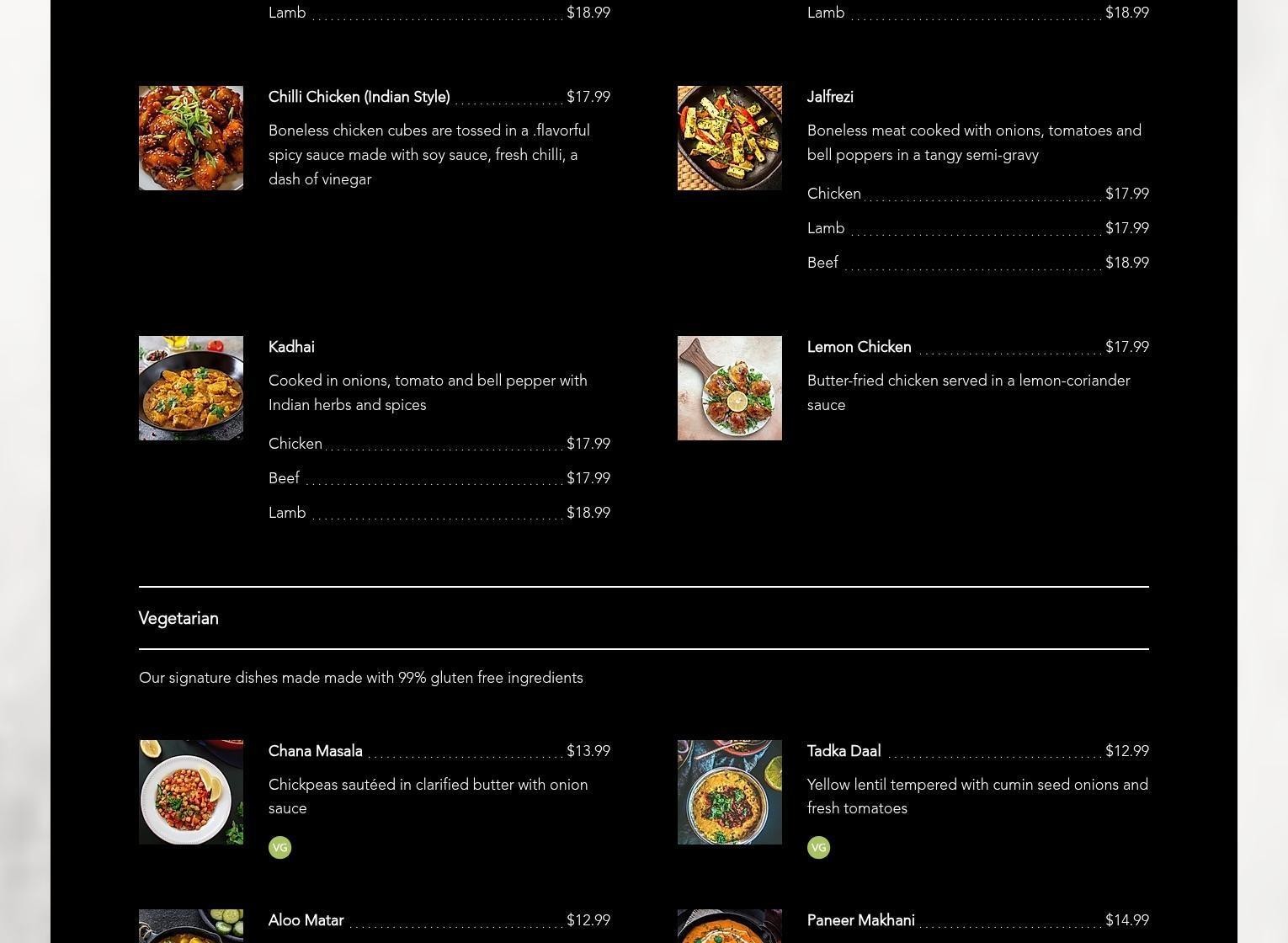Click the Aloo Matar dish photo

click(191, 926)
